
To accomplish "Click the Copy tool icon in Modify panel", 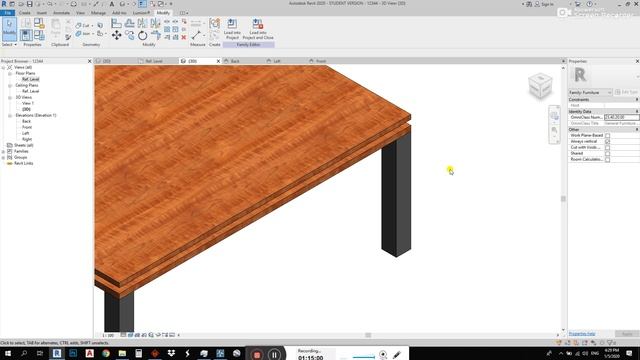I will (x=129, y=36).
